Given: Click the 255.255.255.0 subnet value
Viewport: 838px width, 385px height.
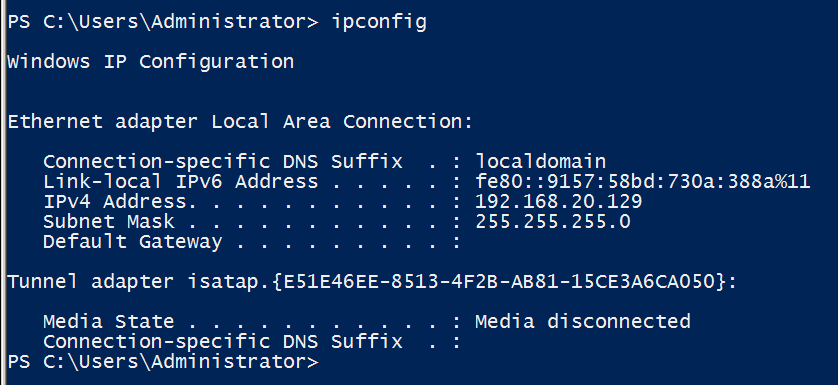Looking at the screenshot, I should (553, 221).
